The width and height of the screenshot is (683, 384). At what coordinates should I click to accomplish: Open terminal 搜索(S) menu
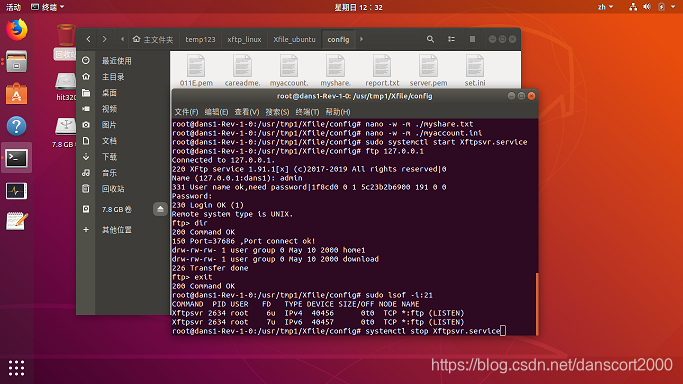coord(277,112)
